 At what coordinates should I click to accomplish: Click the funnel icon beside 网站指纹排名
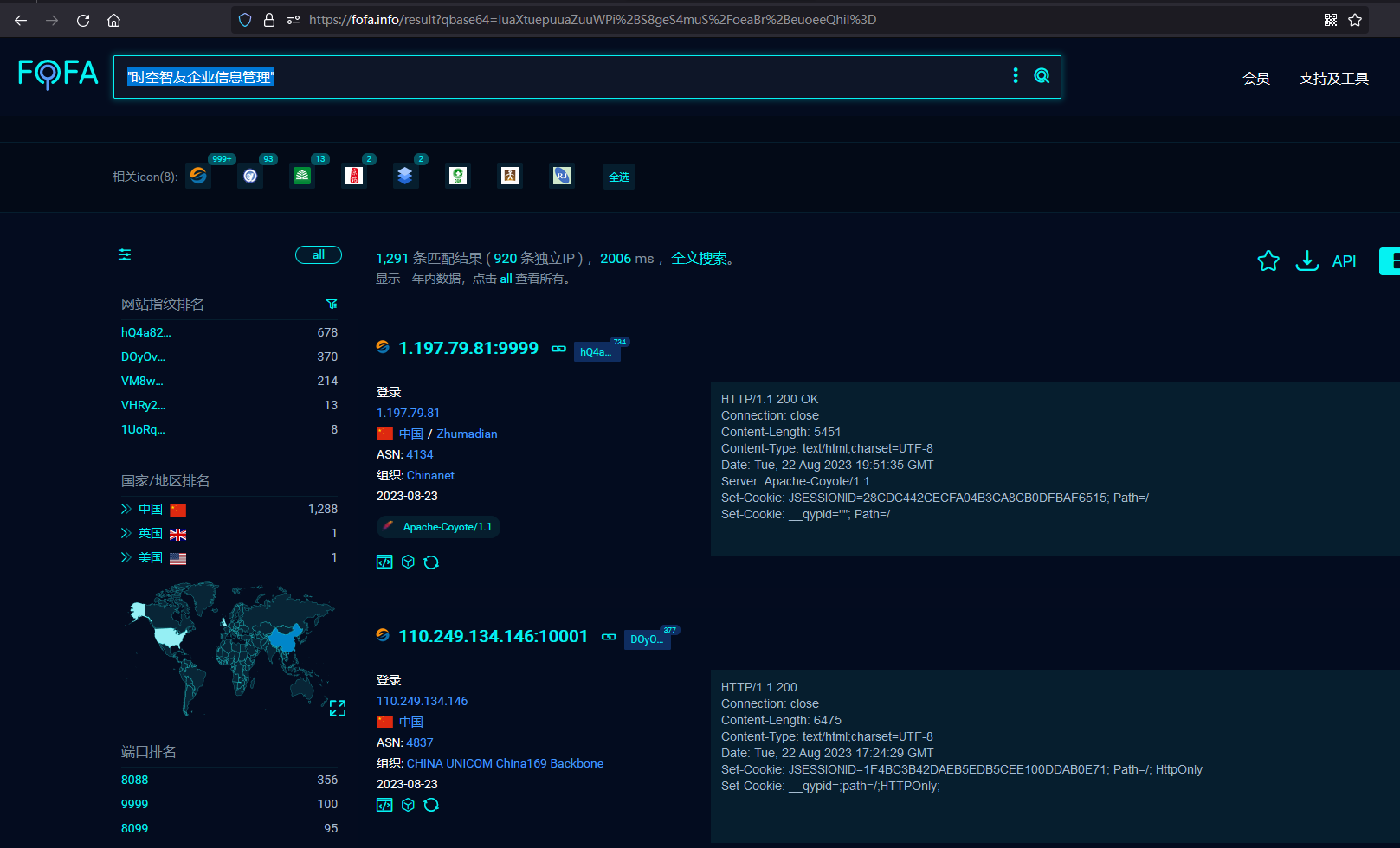coord(332,304)
